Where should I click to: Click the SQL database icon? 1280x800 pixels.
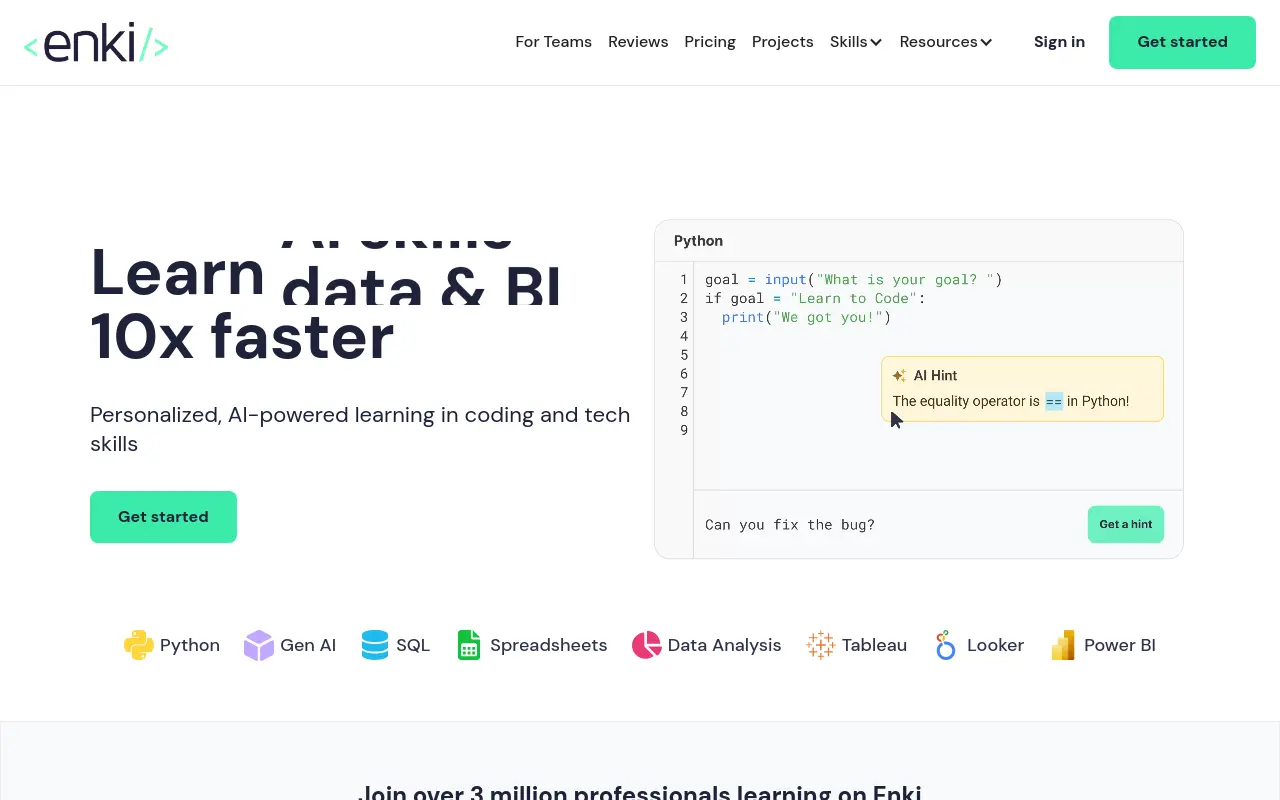pos(375,645)
